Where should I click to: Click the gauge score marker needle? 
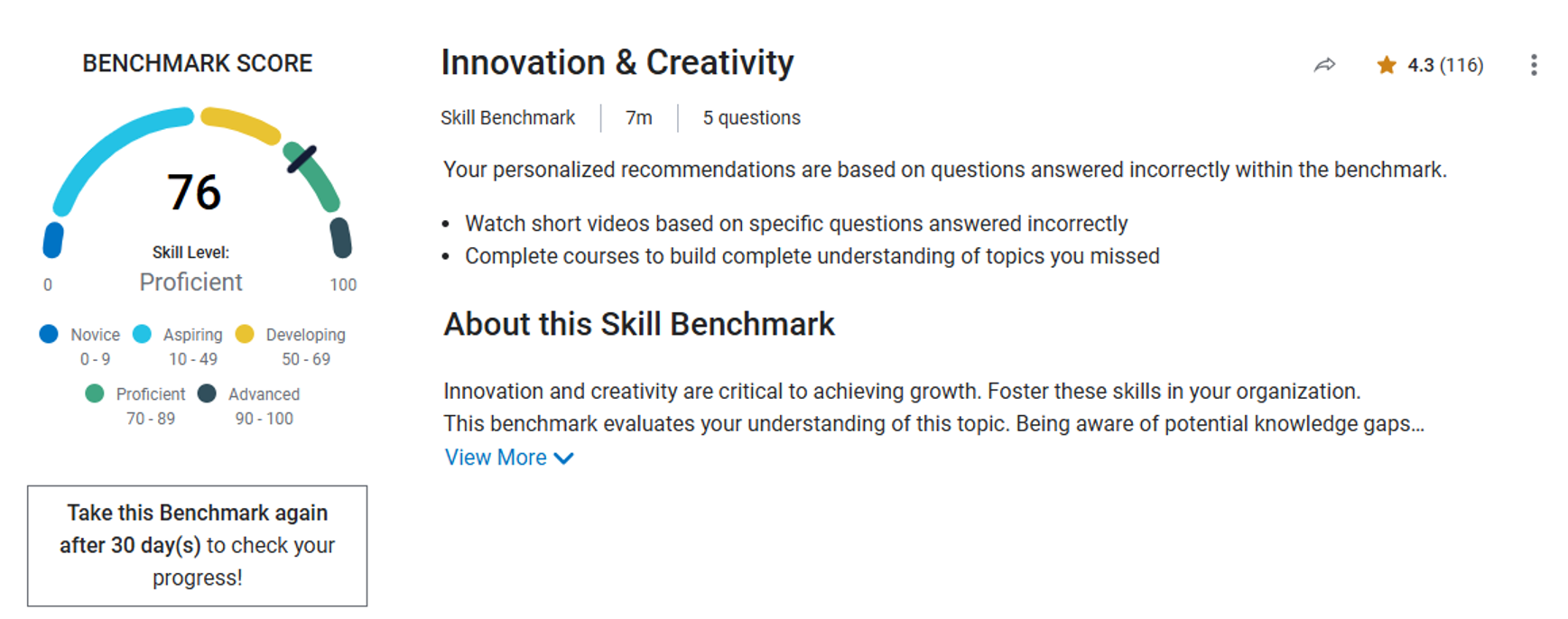301,159
